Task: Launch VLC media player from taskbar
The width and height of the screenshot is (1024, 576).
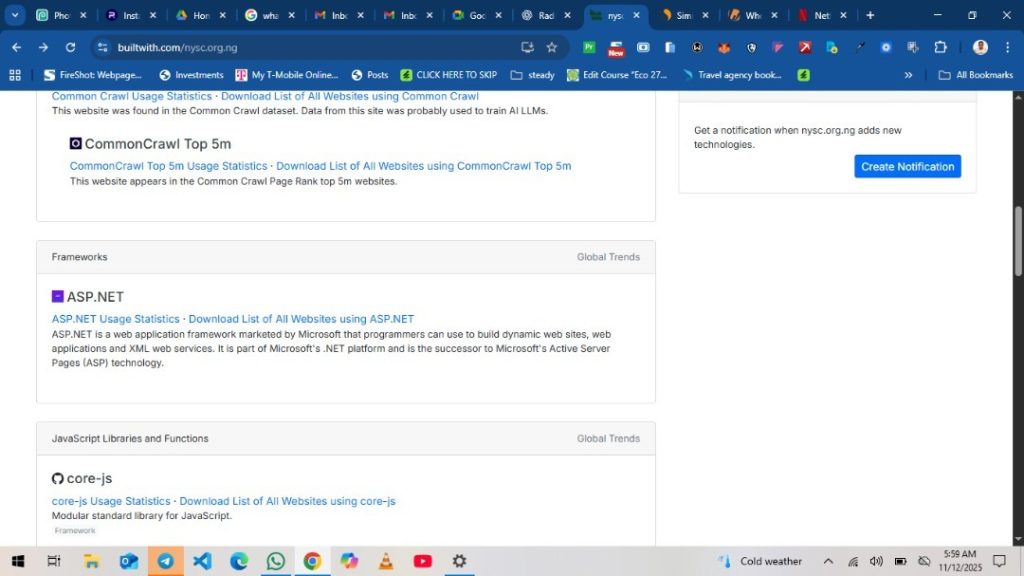Action: tap(386, 561)
